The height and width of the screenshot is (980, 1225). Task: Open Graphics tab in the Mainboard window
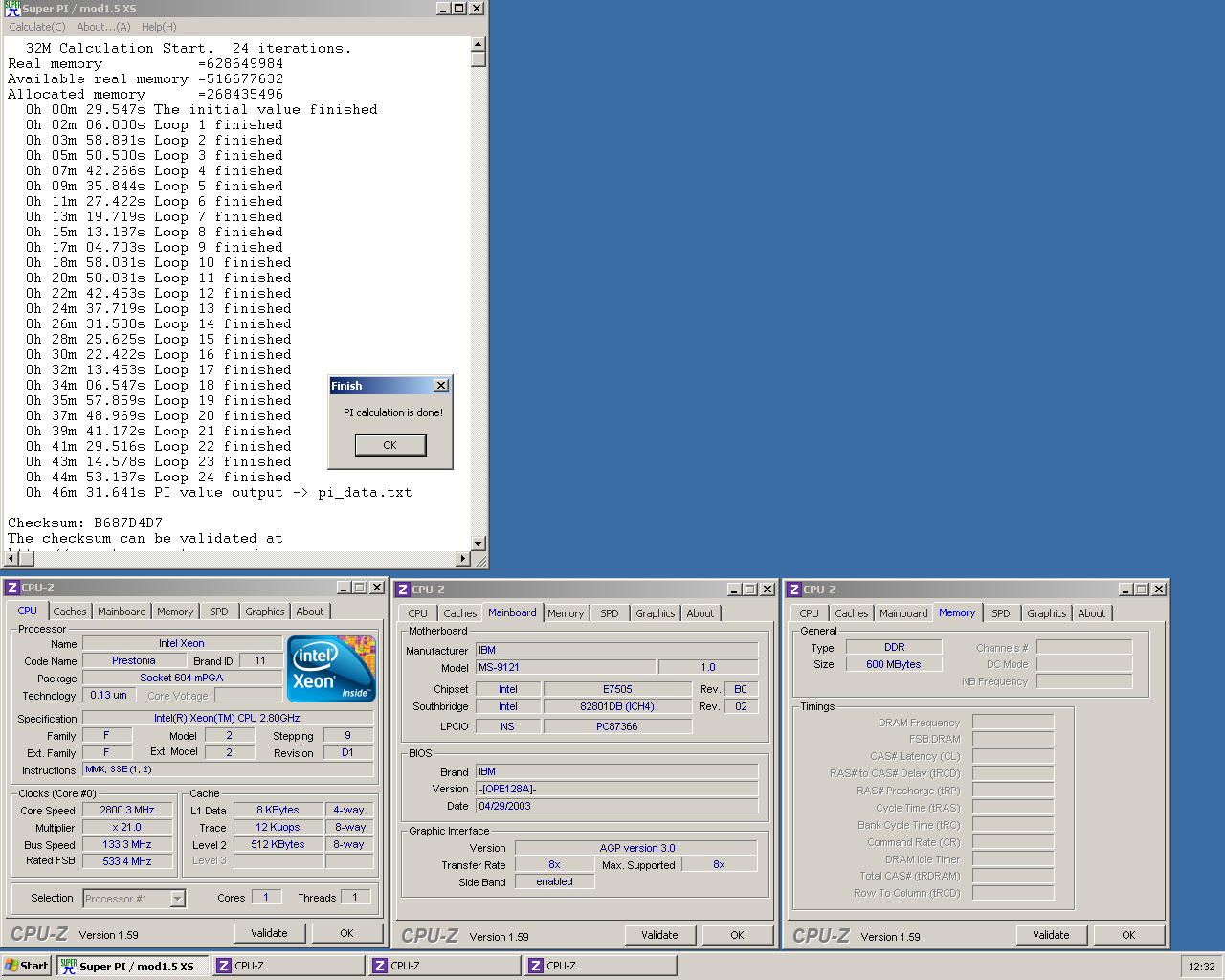click(656, 613)
